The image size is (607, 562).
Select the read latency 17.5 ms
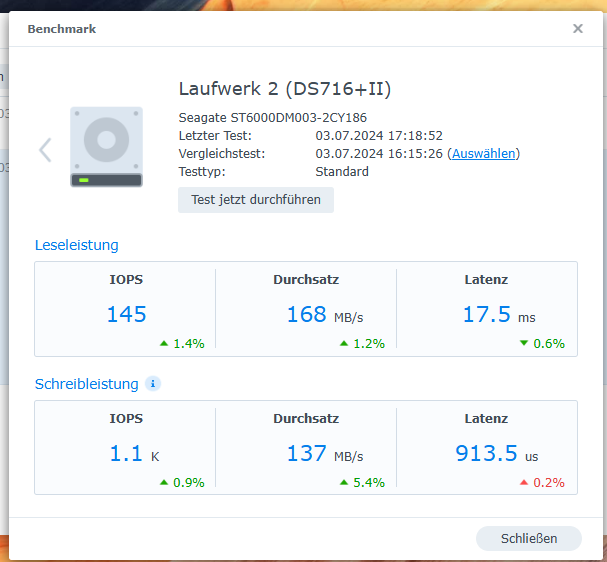tap(499, 314)
